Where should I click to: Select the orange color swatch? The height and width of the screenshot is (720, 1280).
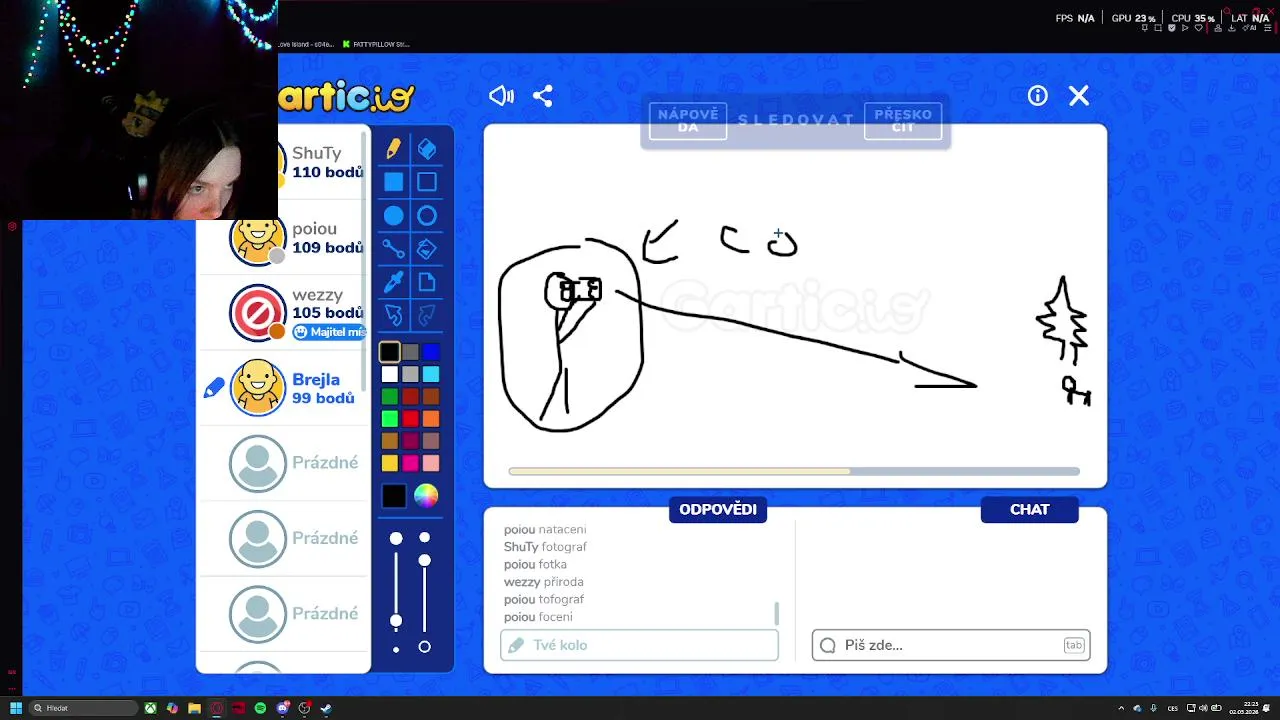pos(431,419)
